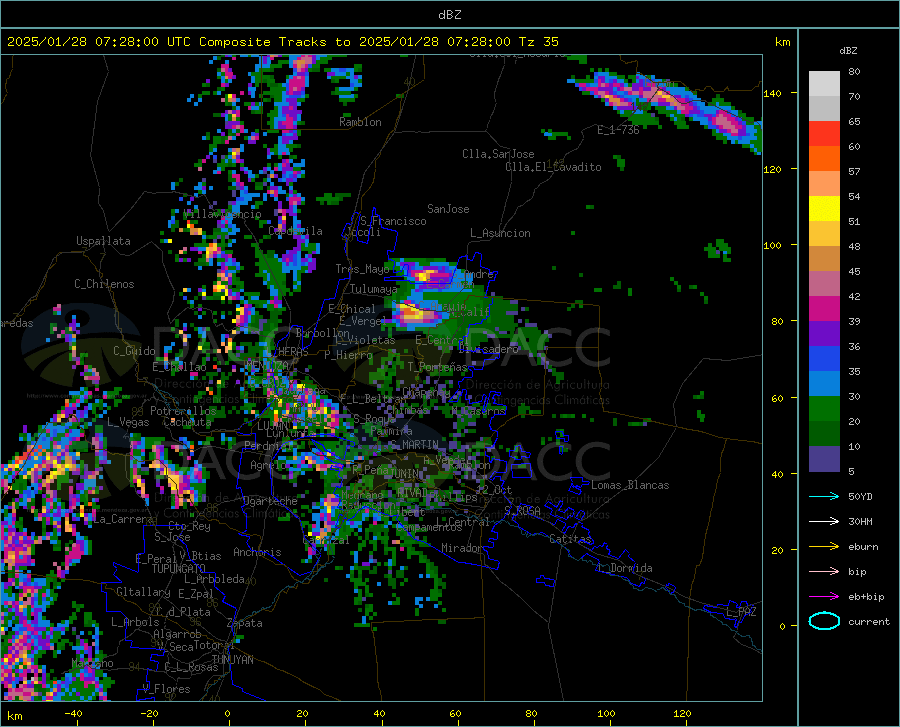Screen dimensions: 900x727
Task: Click the 'eburn' legend label
Action: click(x=863, y=546)
